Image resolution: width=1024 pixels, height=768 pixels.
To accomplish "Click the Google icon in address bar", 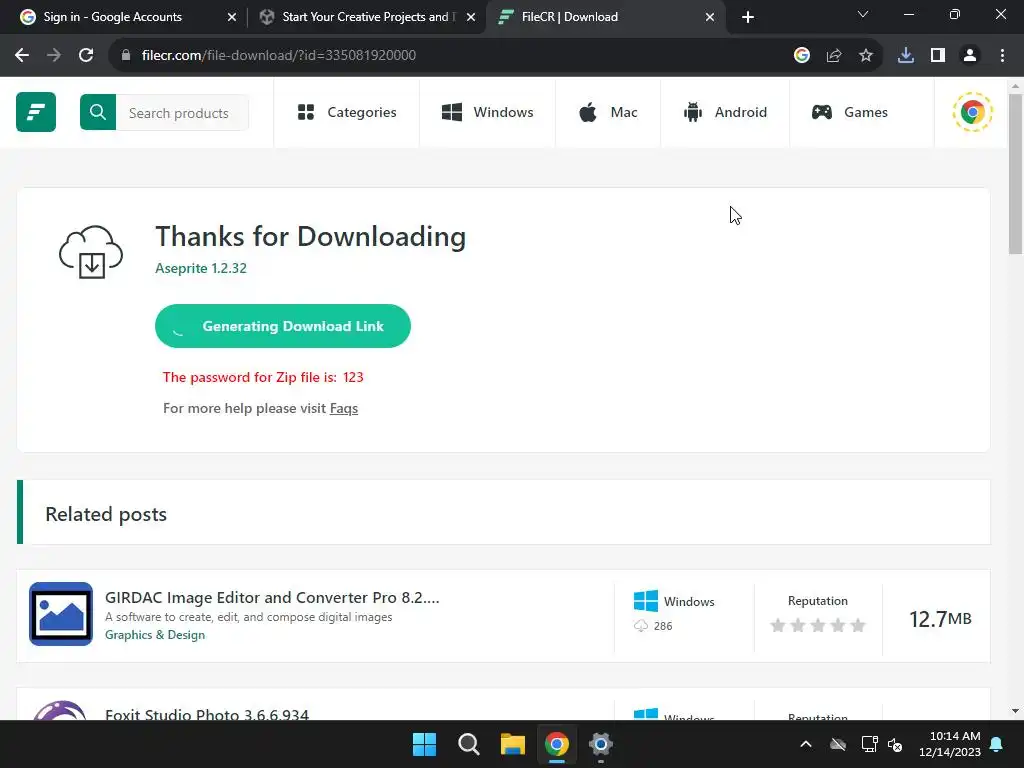I will pyautogui.click(x=802, y=55).
